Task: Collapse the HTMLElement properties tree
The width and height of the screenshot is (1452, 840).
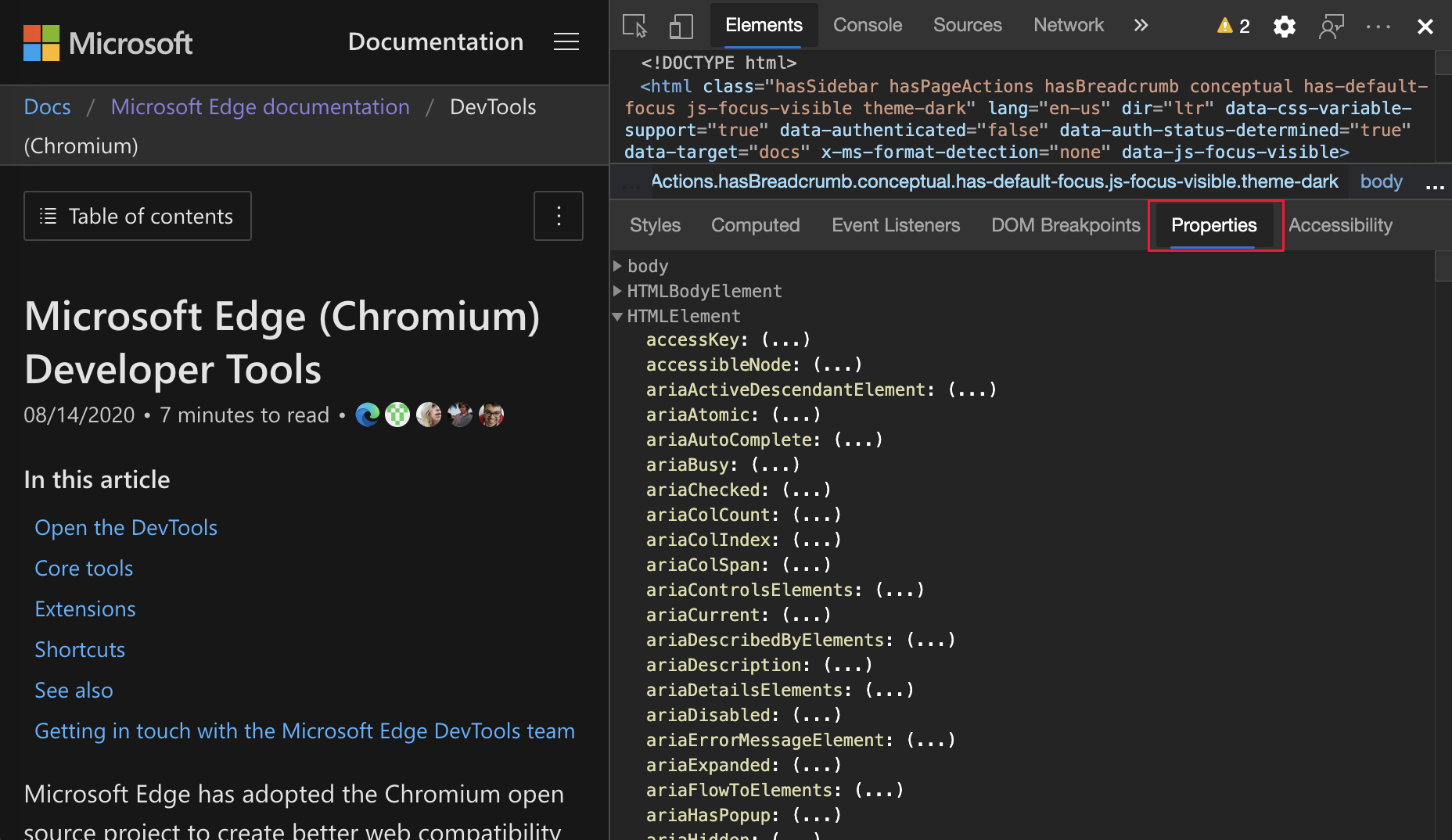Action: coord(618,316)
